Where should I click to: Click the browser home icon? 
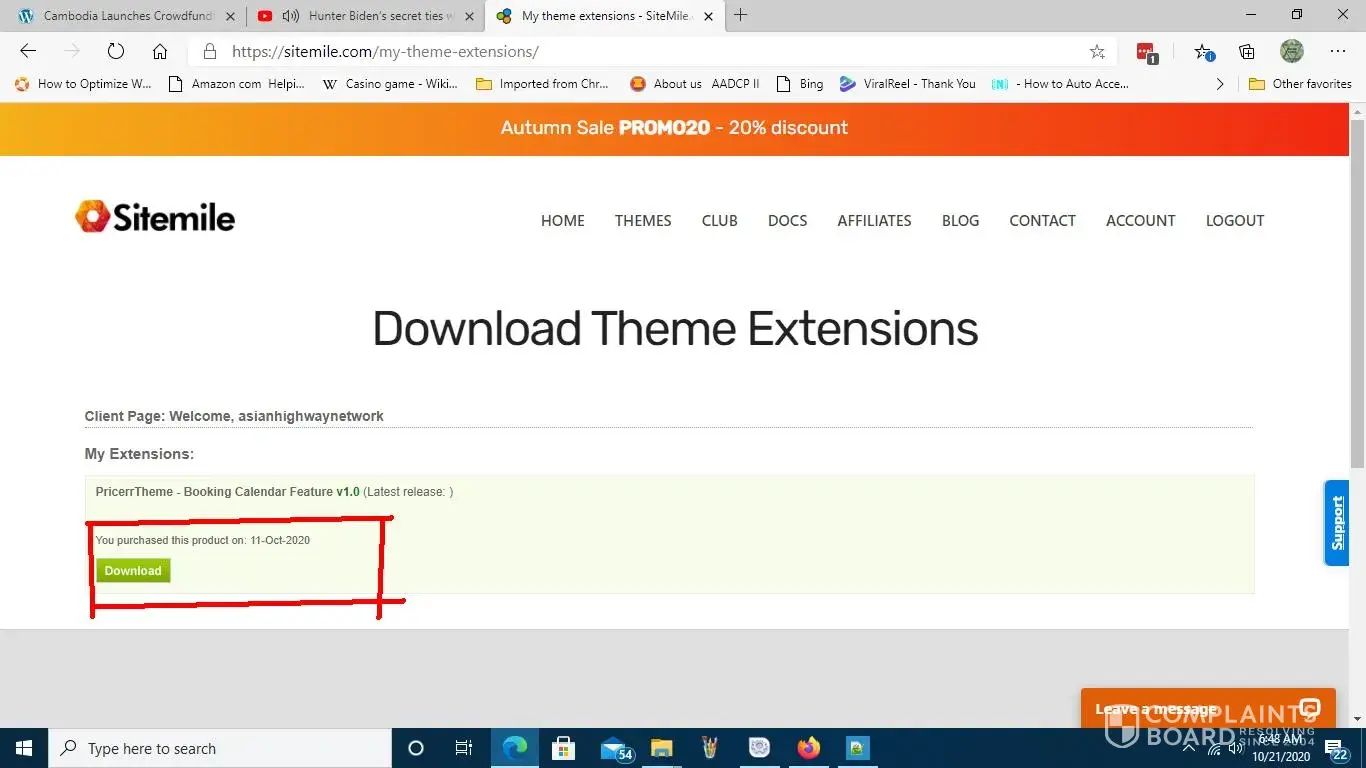point(160,52)
